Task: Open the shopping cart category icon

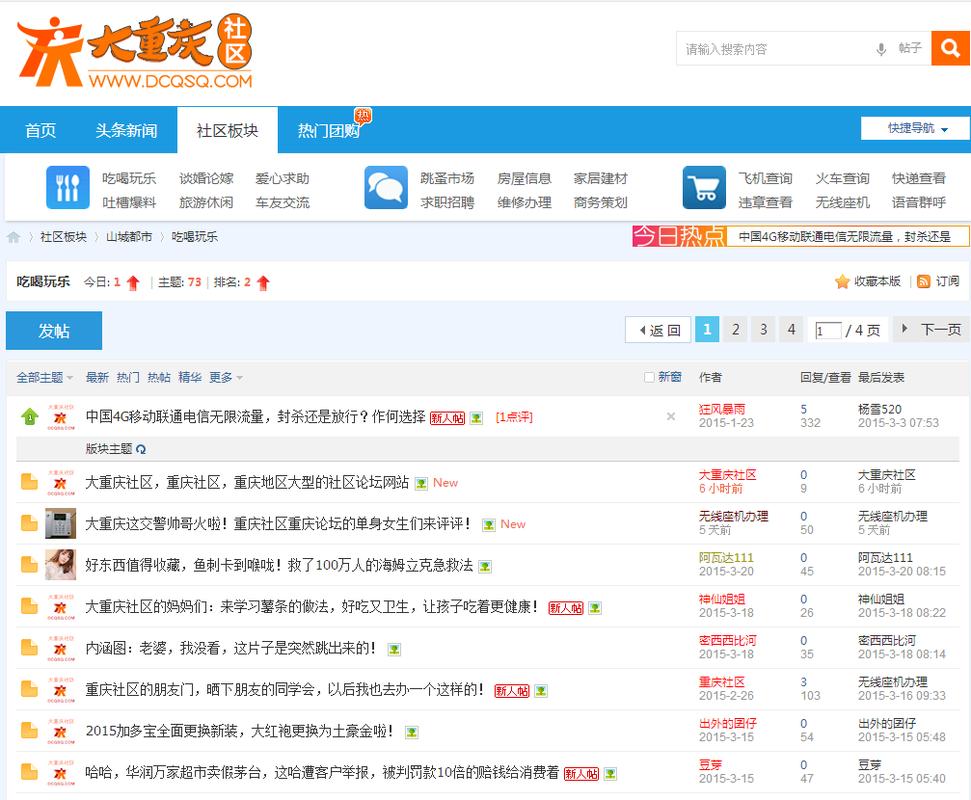Action: tap(704, 188)
